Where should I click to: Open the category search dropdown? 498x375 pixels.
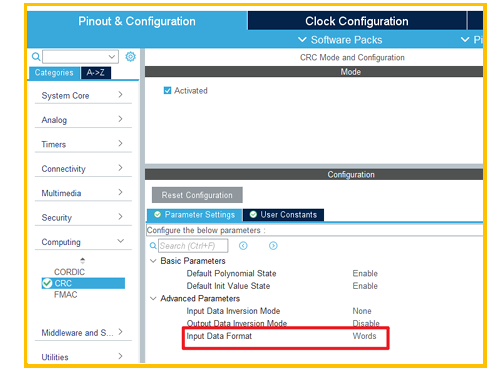pos(112,57)
